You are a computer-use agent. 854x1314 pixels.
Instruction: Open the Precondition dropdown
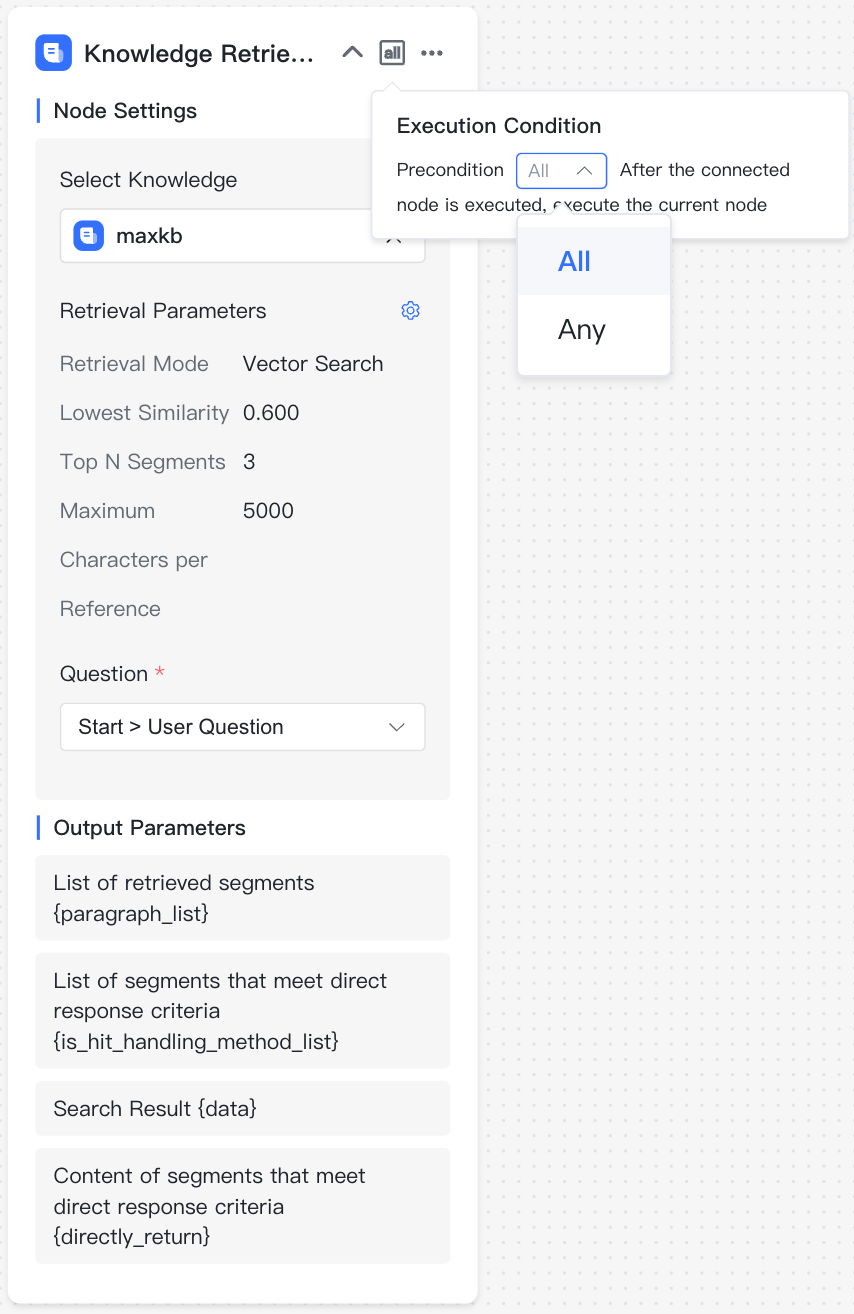click(x=561, y=171)
